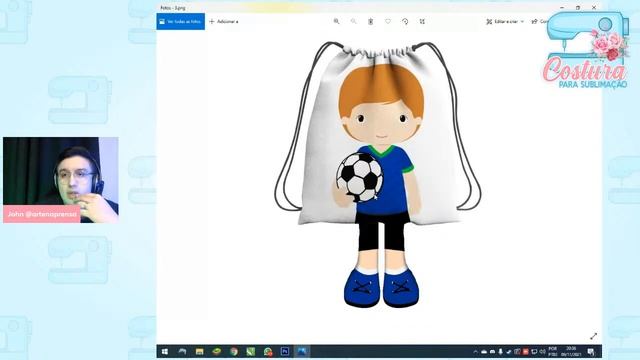This screenshot has width=640, height=360.
Task: Open taskbar icon next to Start button
Action: (182, 351)
